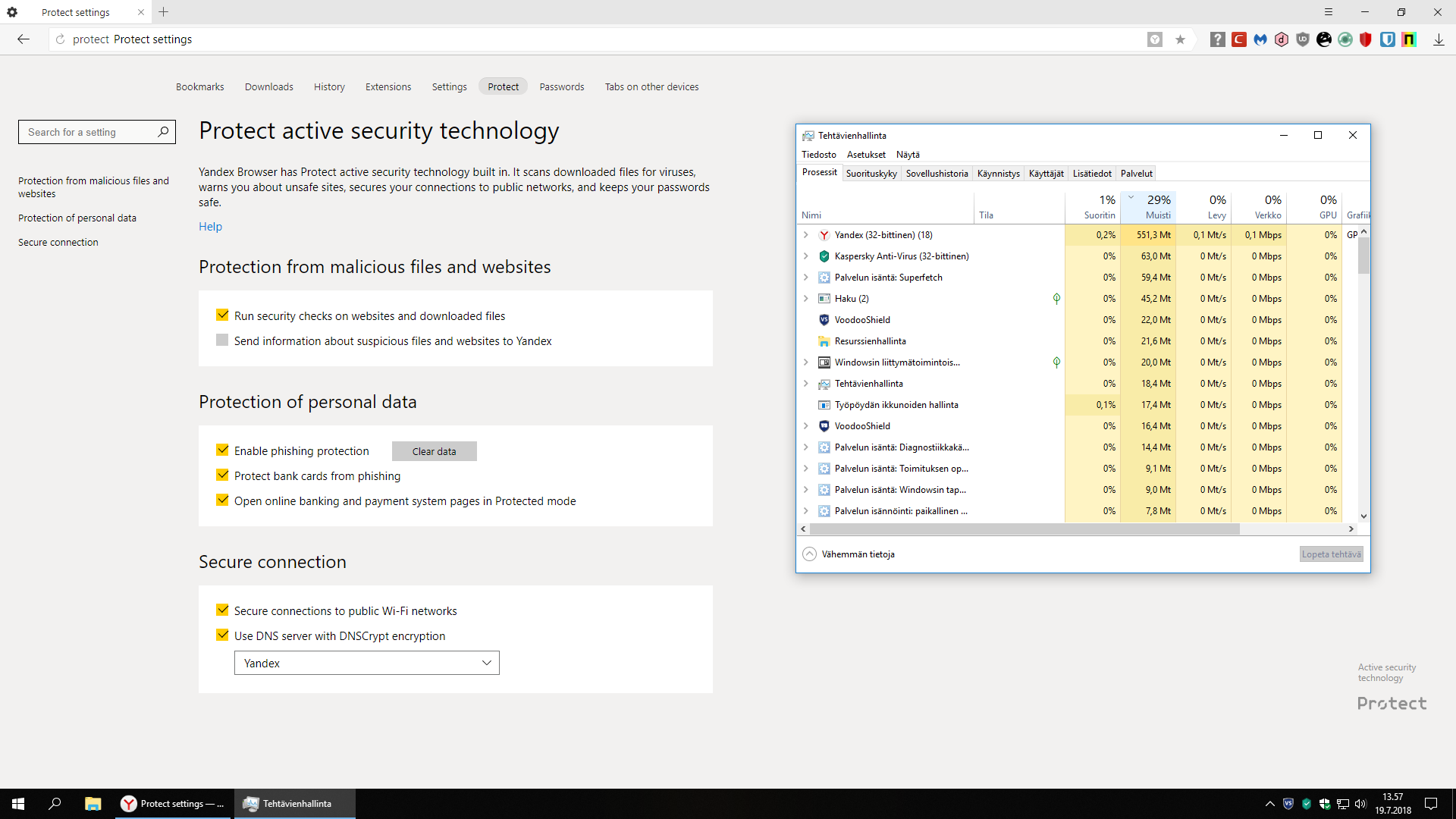
Task: Open downloads via the download arrow icon
Action: click(1439, 39)
